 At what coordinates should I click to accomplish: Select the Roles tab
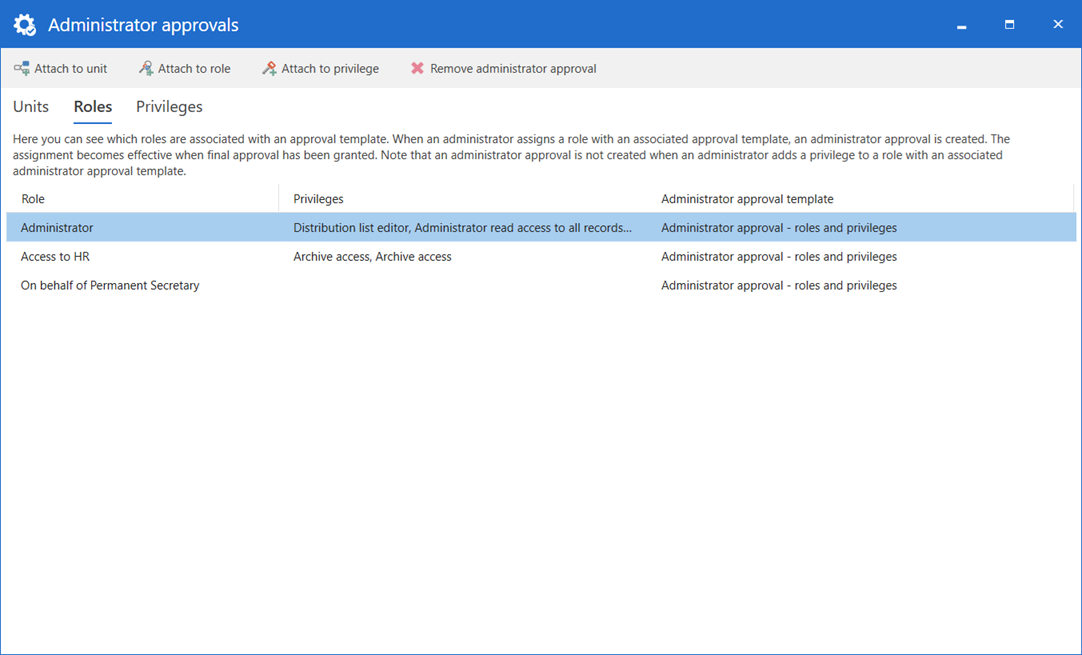tap(92, 106)
